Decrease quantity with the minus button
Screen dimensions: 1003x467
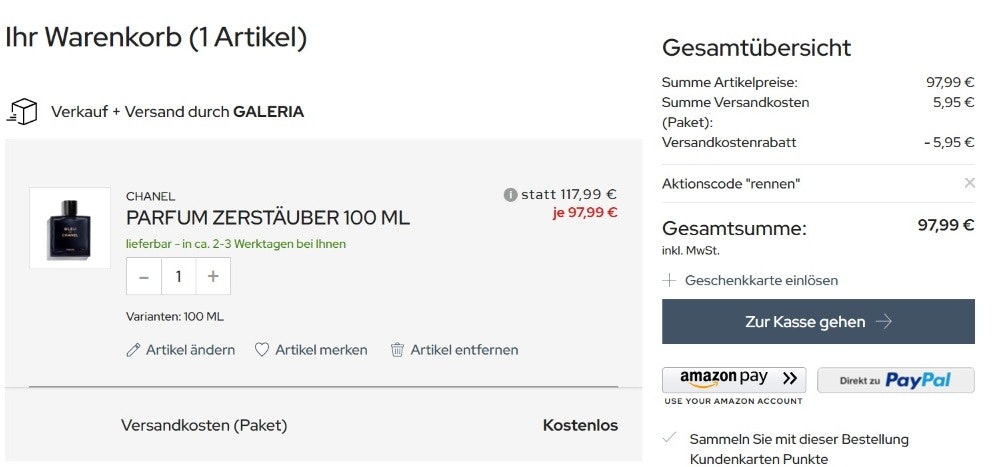[144, 277]
